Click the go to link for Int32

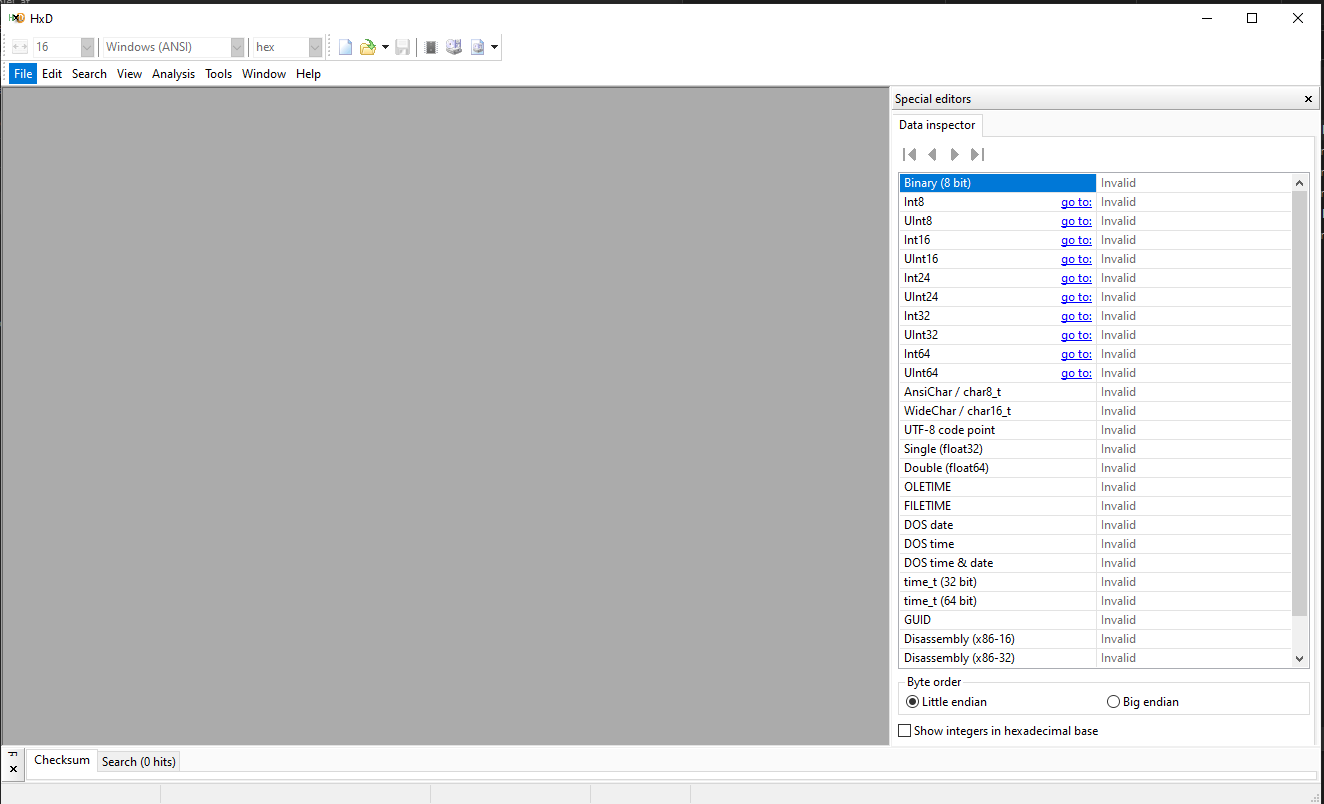[1076, 316]
